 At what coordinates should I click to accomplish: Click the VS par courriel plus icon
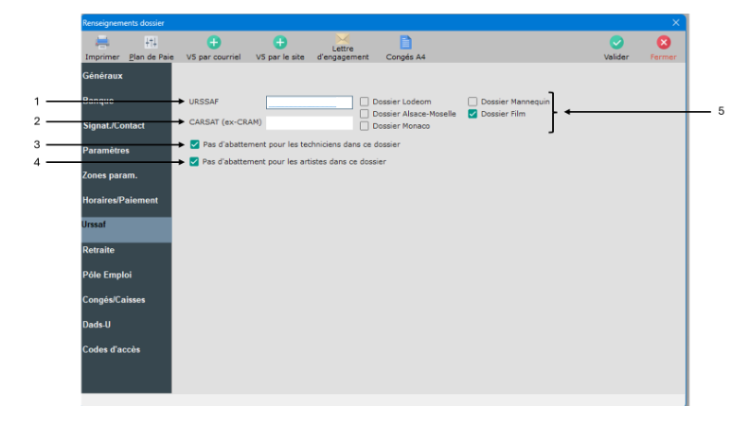214,43
